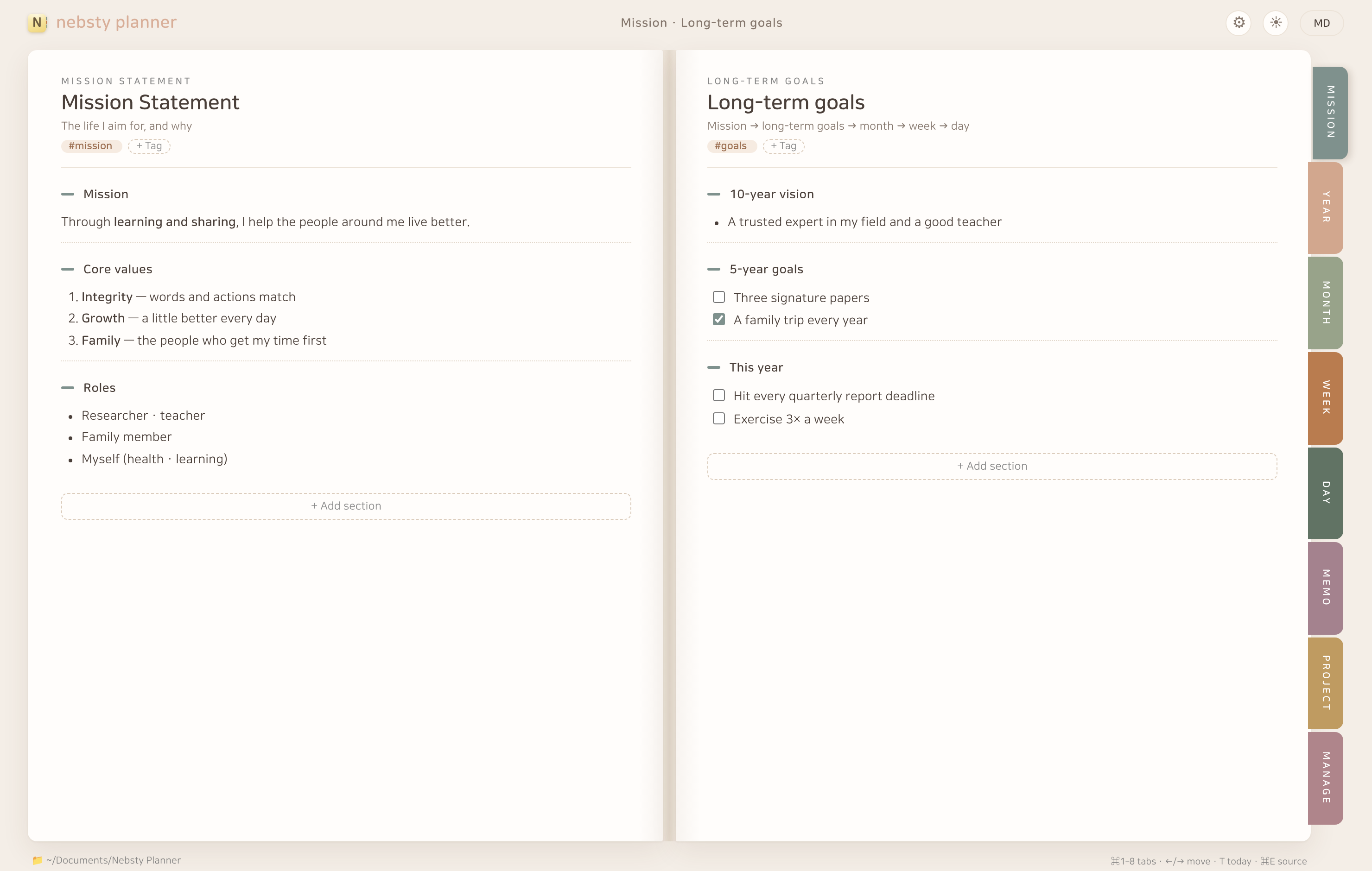Click the 'Researcher · teacher' role item
The width and height of the screenshot is (1372, 871).
[x=143, y=415]
